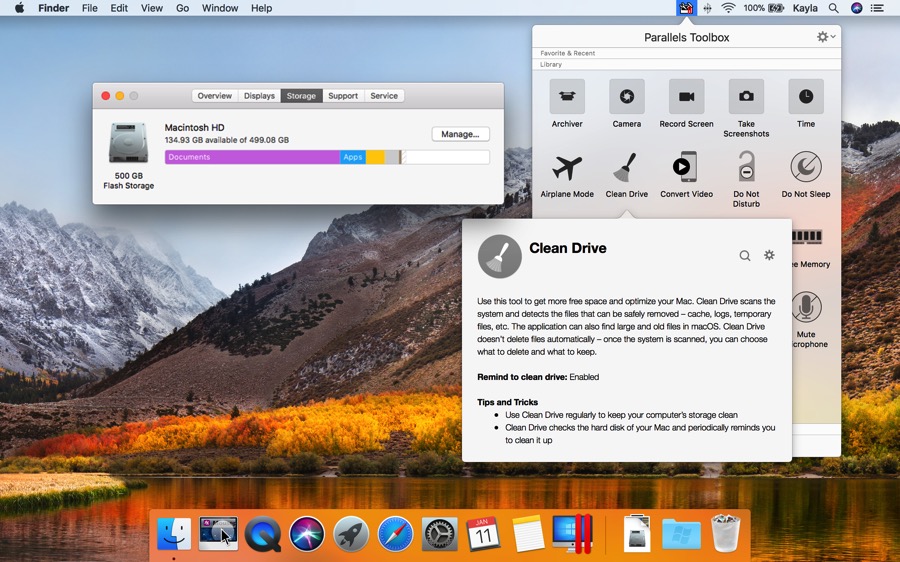Open the Apple menu
Image resolution: width=900 pixels, height=562 pixels.
(20, 8)
